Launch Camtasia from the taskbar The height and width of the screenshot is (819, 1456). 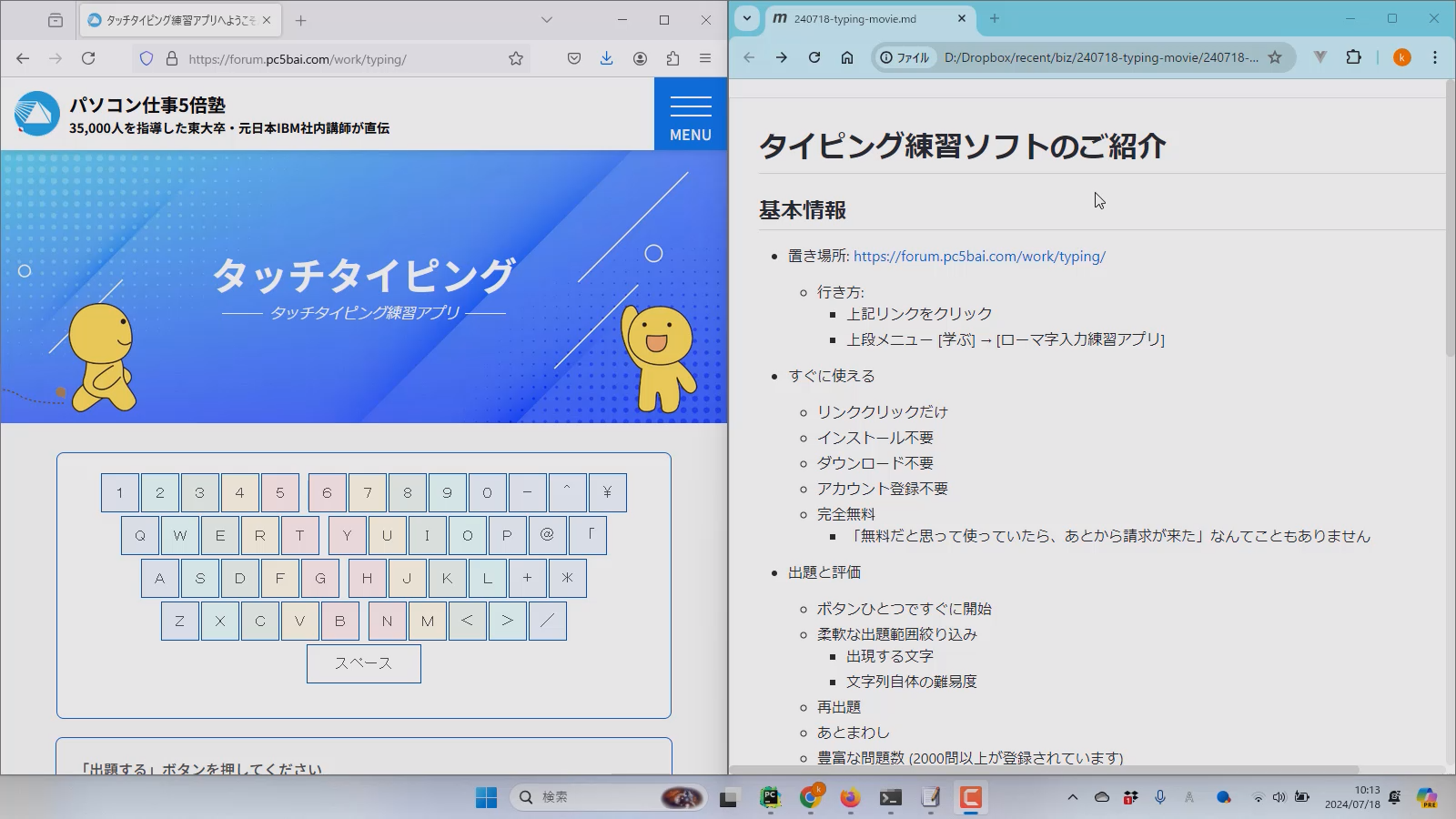(970, 797)
